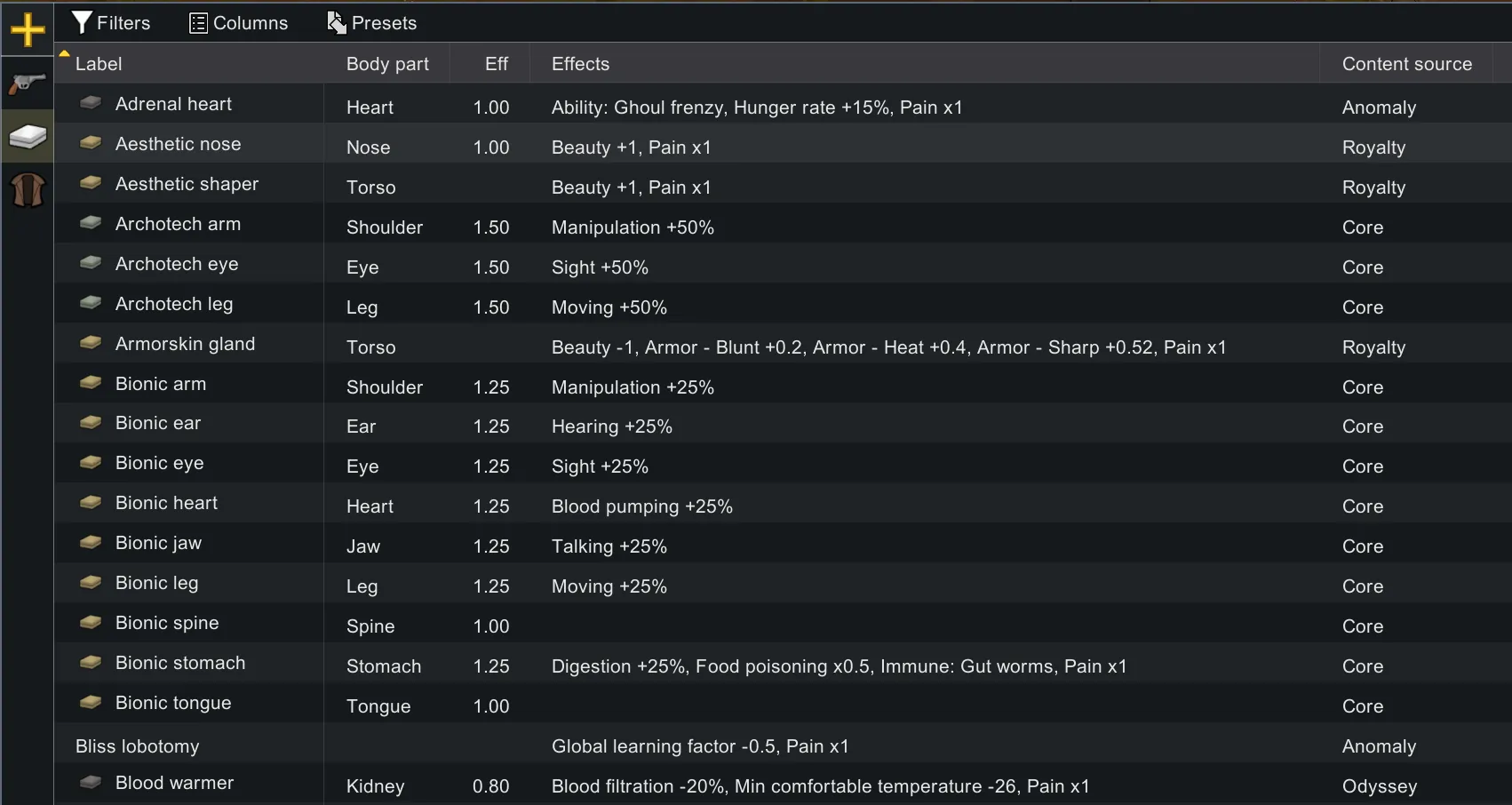This screenshot has width=1512, height=805.
Task: Click the yellow plus add-table icon
Action: pyautogui.click(x=28, y=30)
